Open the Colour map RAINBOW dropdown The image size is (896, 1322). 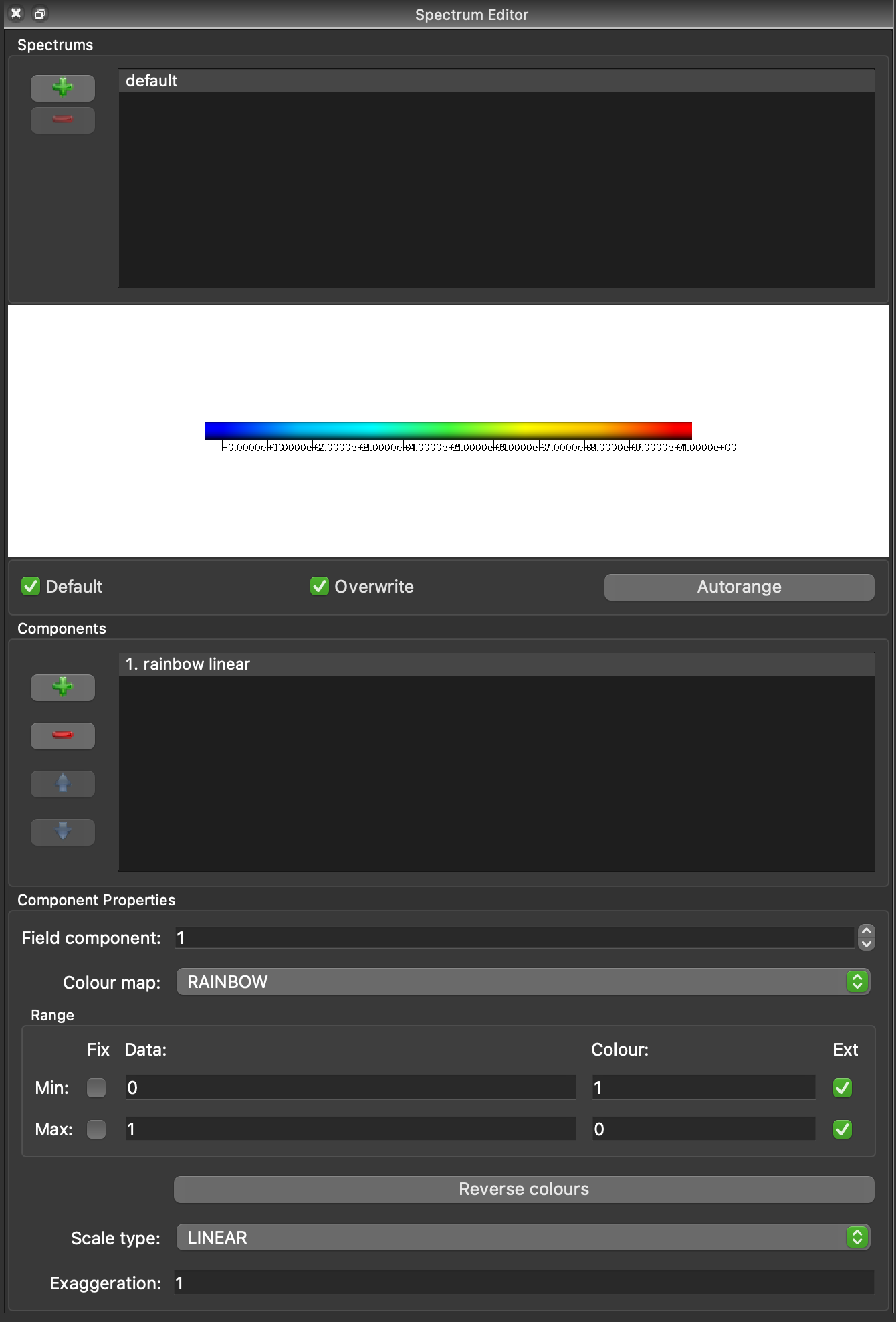tap(523, 981)
